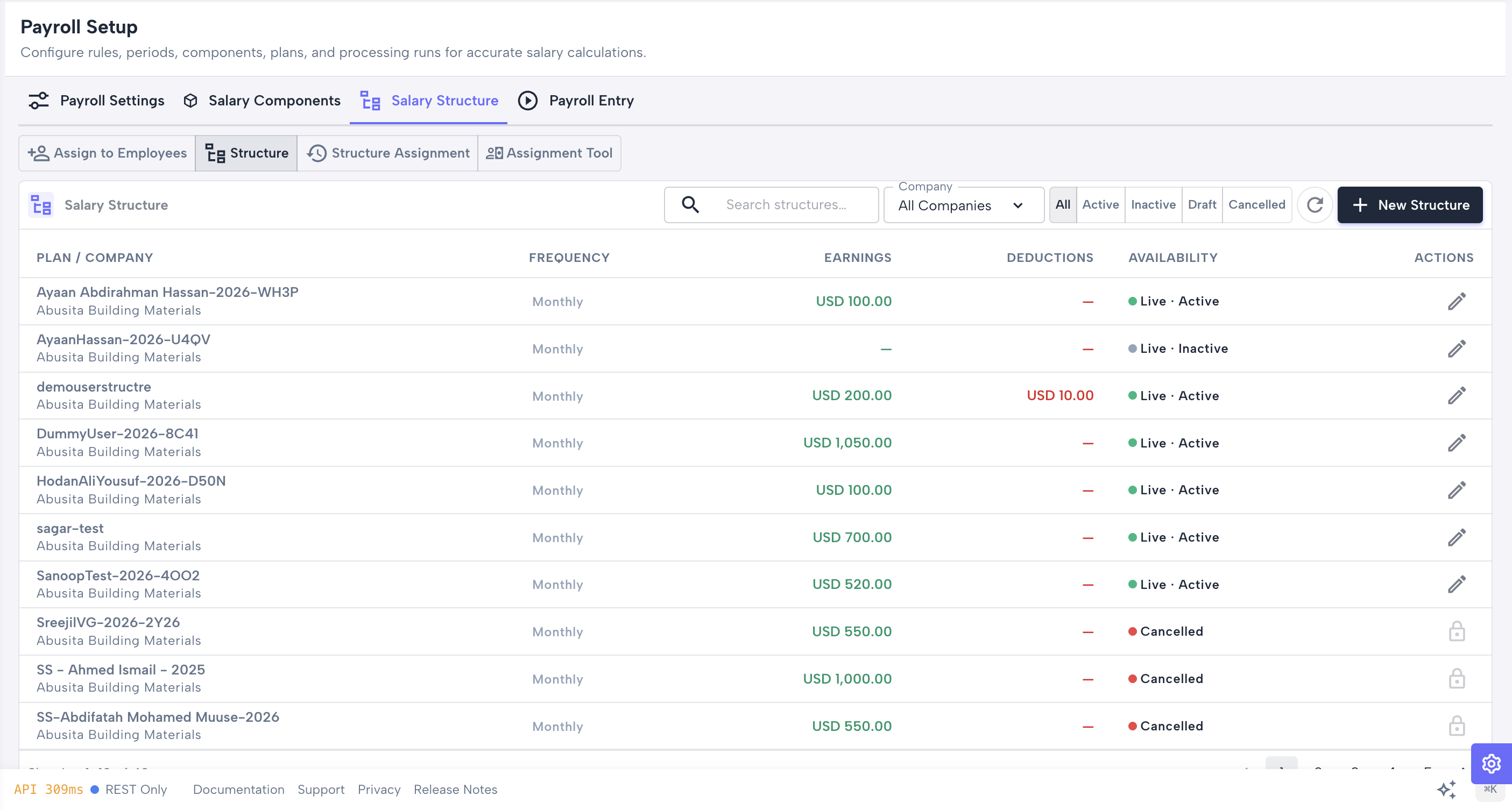This screenshot has height=810, width=1512.
Task: Open Assign to Employees sub-tab
Action: click(108, 153)
